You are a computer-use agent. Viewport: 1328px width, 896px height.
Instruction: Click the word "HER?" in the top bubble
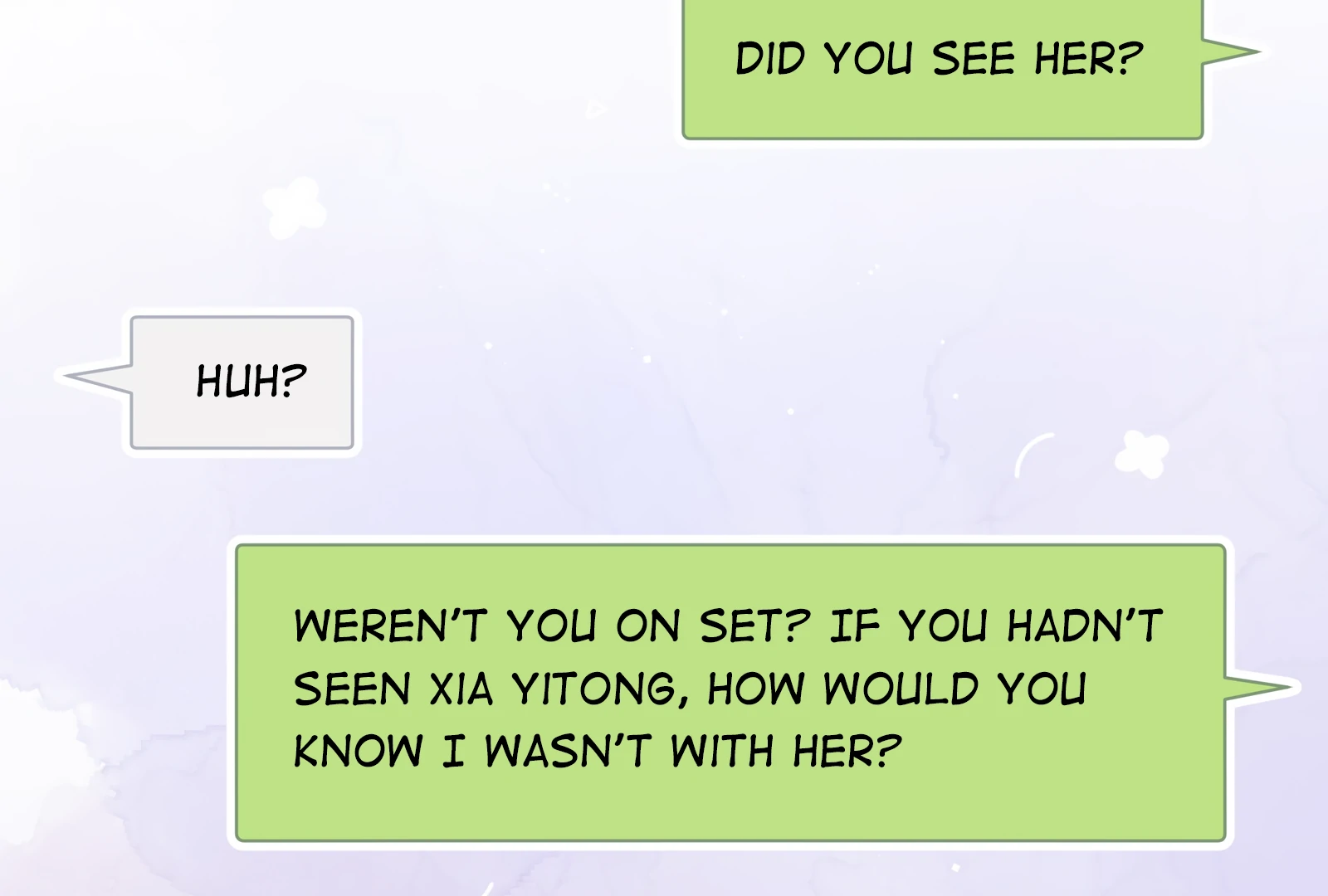click(1088, 59)
